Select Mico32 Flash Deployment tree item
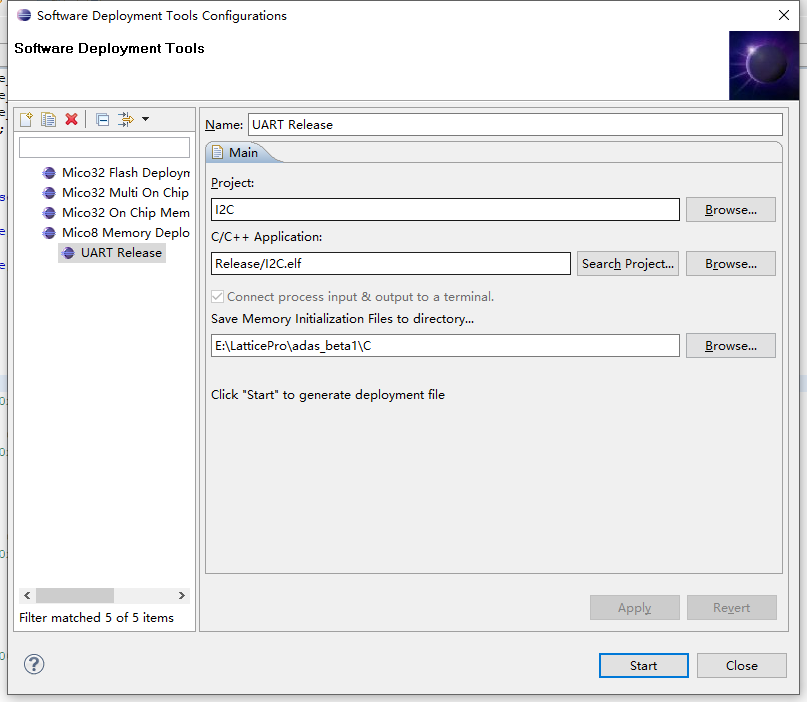 116,172
